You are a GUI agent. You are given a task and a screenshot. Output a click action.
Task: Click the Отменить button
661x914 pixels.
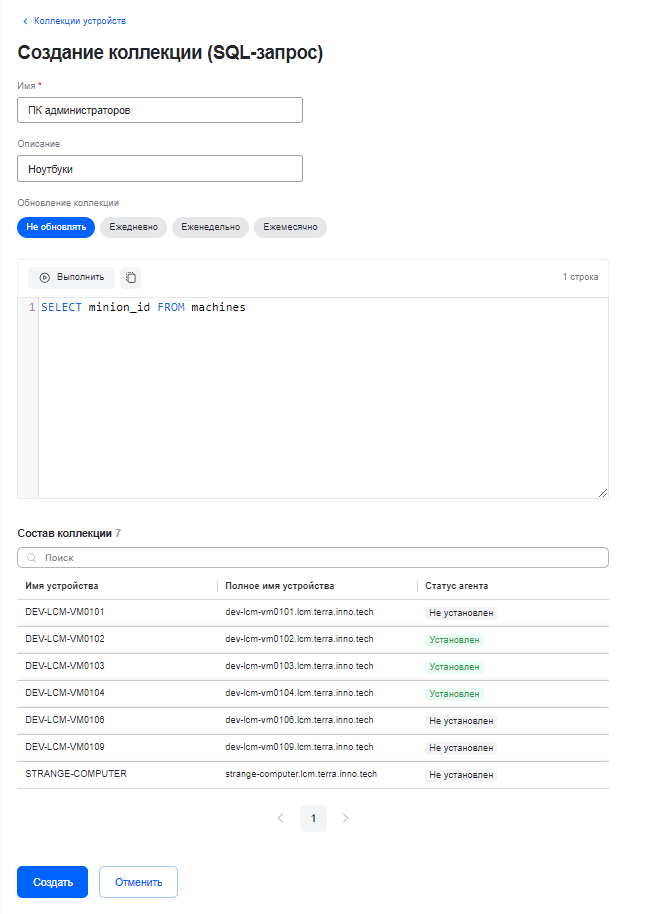(x=138, y=882)
